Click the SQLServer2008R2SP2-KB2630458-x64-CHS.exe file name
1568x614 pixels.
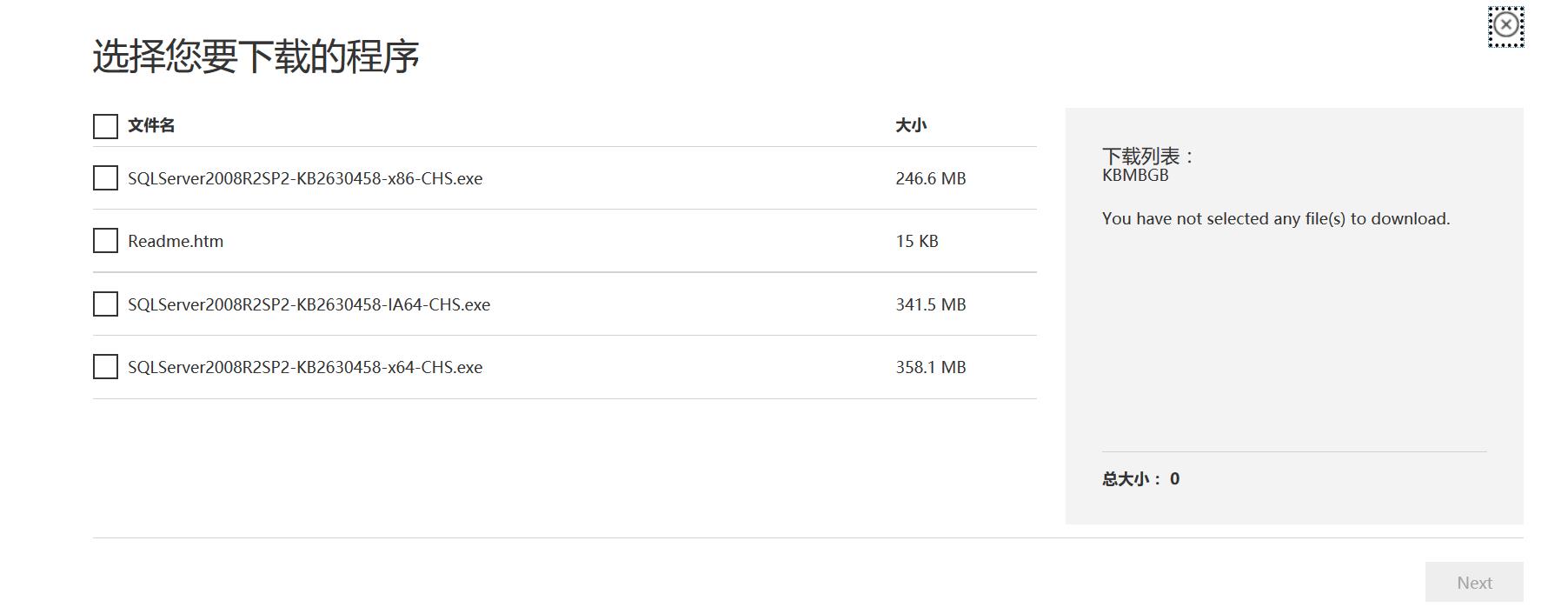click(x=305, y=367)
